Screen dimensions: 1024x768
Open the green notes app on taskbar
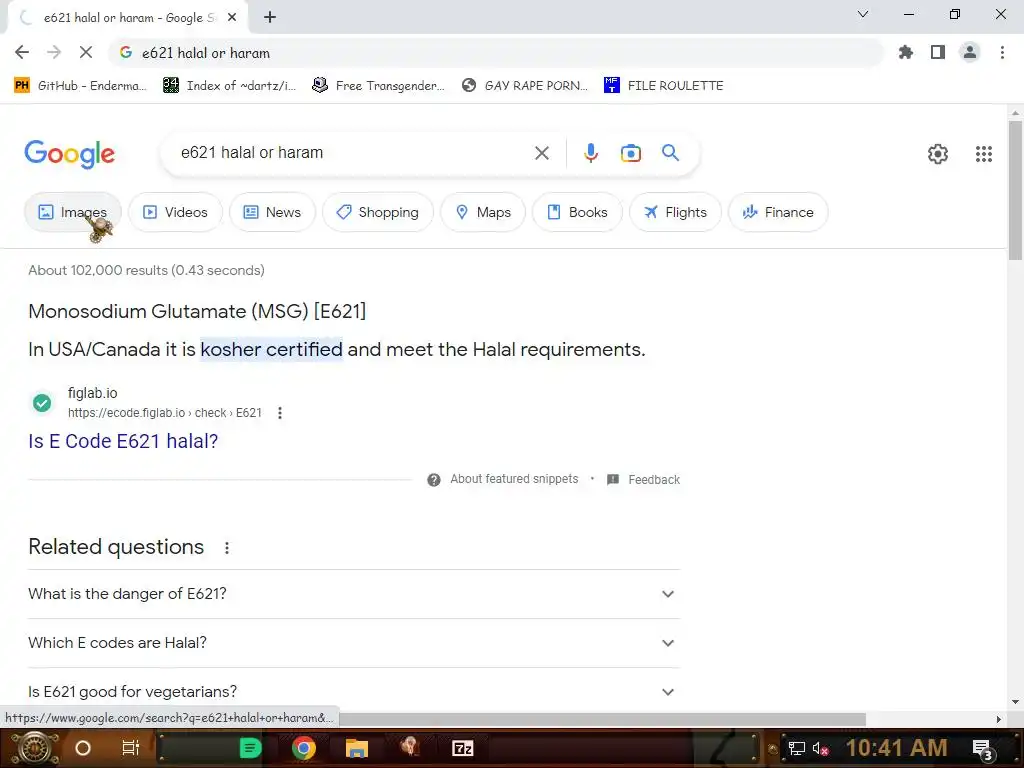tap(250, 748)
